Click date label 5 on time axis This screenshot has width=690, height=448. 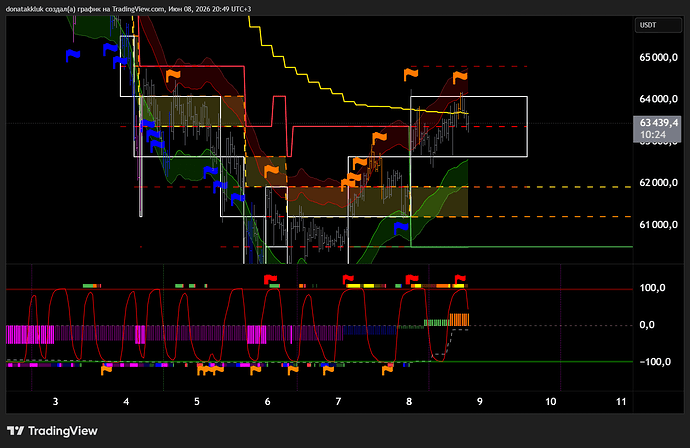point(197,401)
